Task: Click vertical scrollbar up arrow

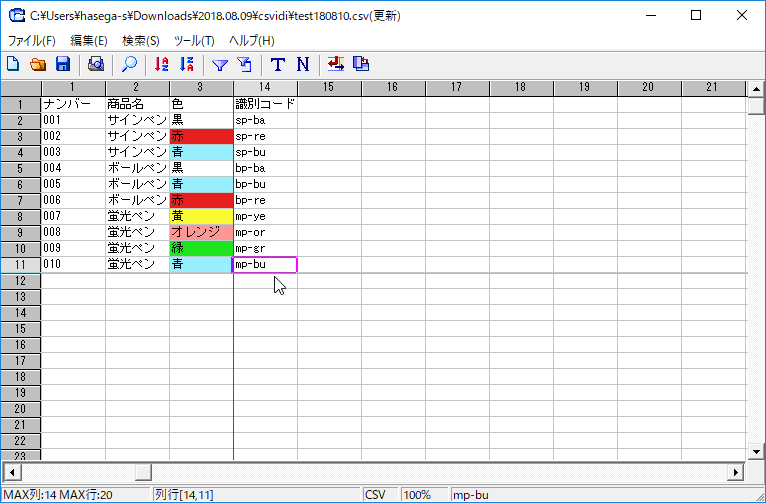Action: point(756,89)
